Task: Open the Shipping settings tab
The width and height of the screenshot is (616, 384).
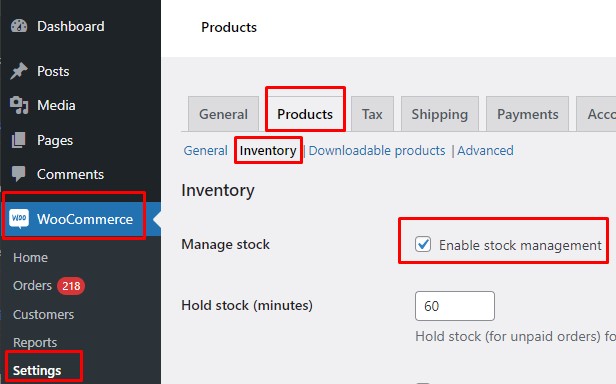Action: coord(440,114)
